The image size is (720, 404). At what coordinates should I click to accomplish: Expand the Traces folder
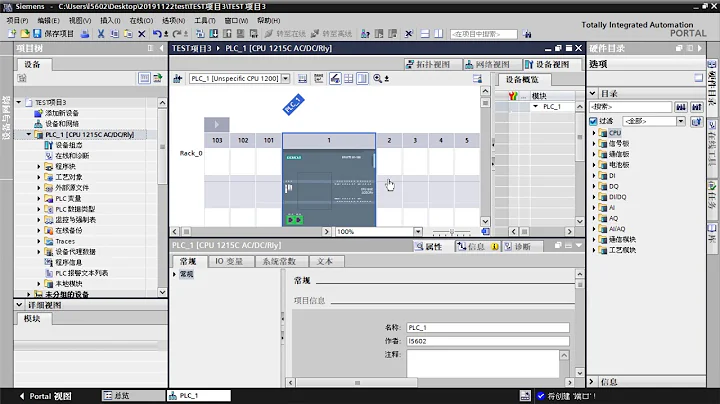click(x=39, y=241)
